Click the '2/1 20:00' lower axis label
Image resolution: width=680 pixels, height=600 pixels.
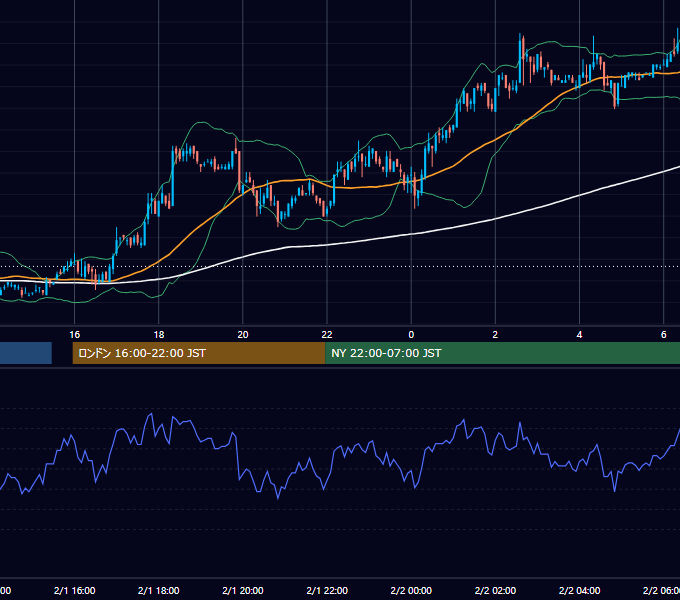[243, 590]
